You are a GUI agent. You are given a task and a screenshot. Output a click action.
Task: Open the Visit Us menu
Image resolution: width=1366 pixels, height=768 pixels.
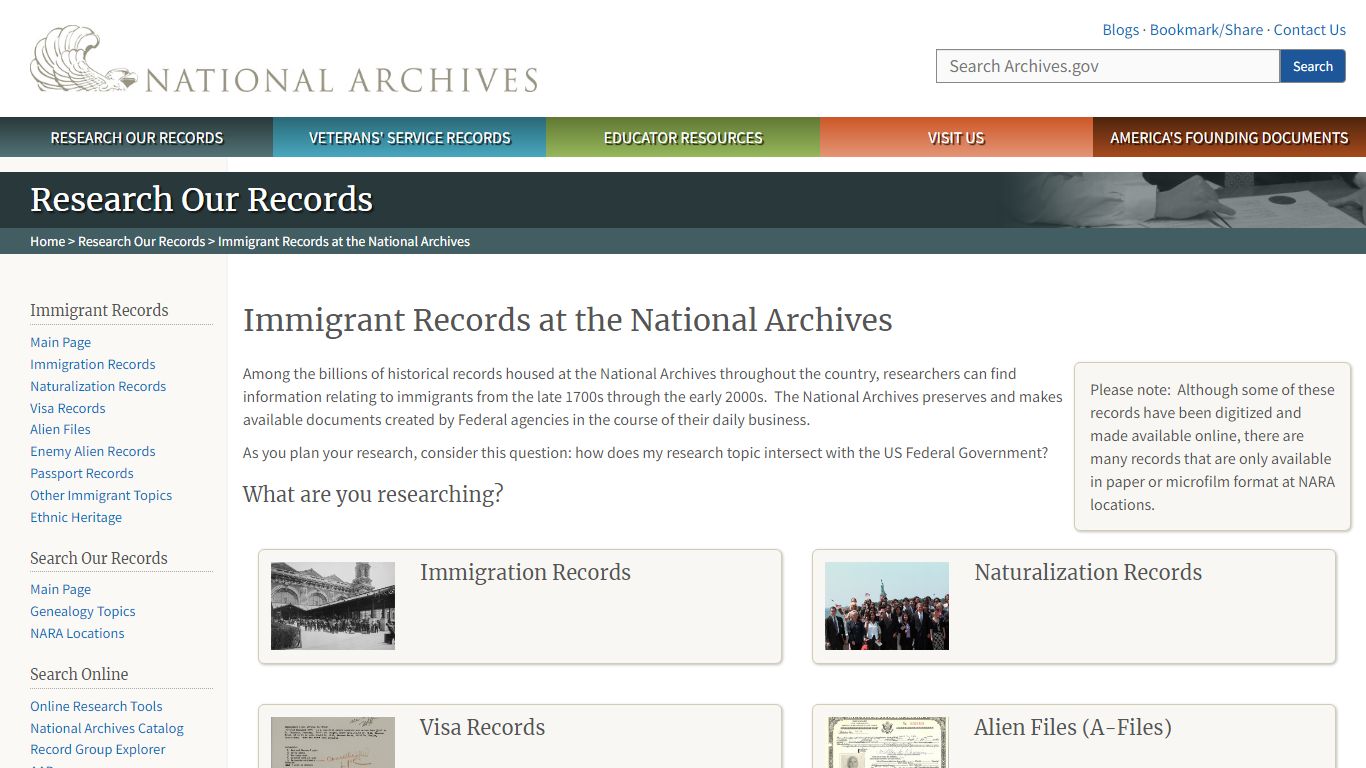(x=956, y=138)
